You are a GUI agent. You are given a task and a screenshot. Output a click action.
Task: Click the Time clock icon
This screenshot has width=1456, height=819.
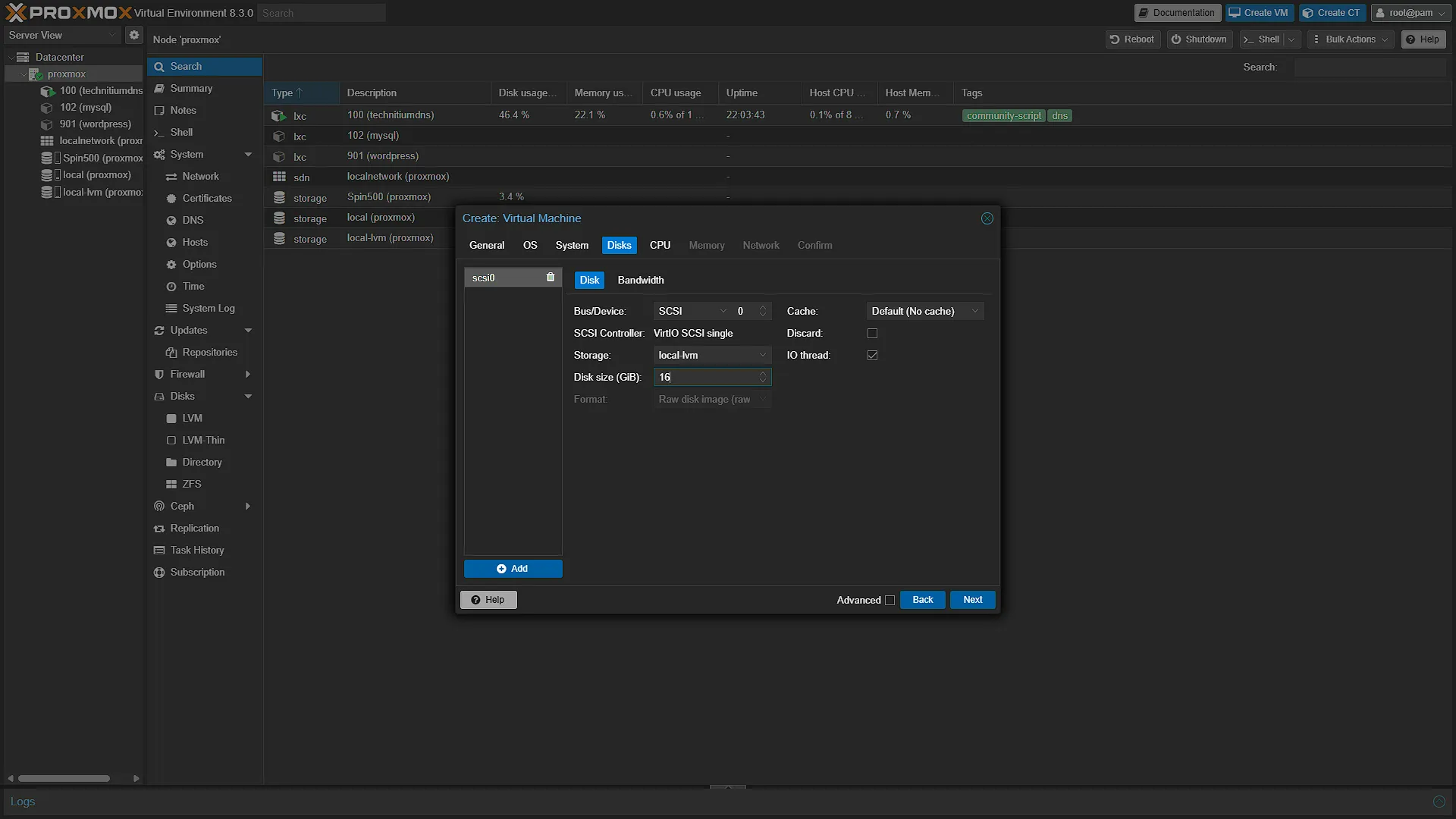click(171, 286)
